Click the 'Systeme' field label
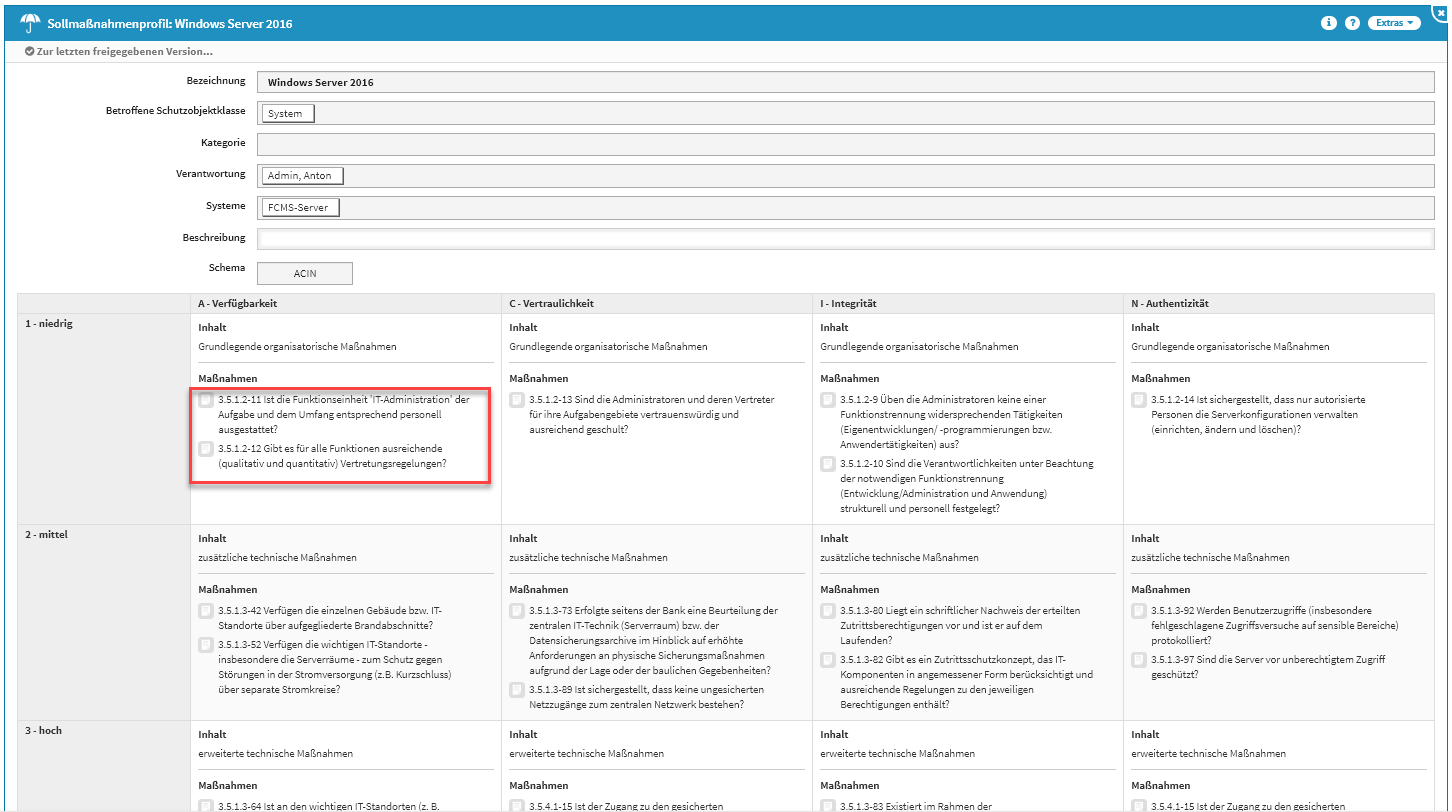1452x812 pixels. 225,205
